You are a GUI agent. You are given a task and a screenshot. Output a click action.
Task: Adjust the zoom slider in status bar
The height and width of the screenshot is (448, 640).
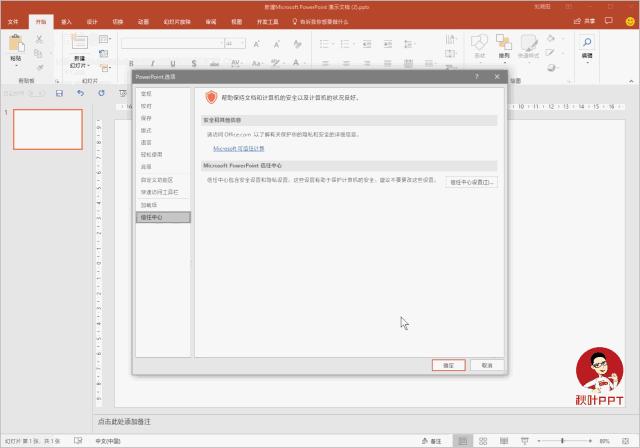(560, 440)
